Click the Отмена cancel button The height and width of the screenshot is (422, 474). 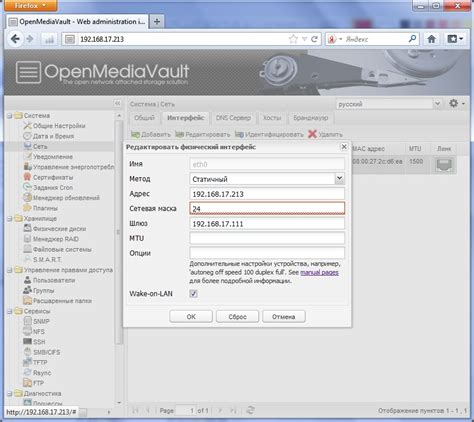pyautogui.click(x=284, y=316)
